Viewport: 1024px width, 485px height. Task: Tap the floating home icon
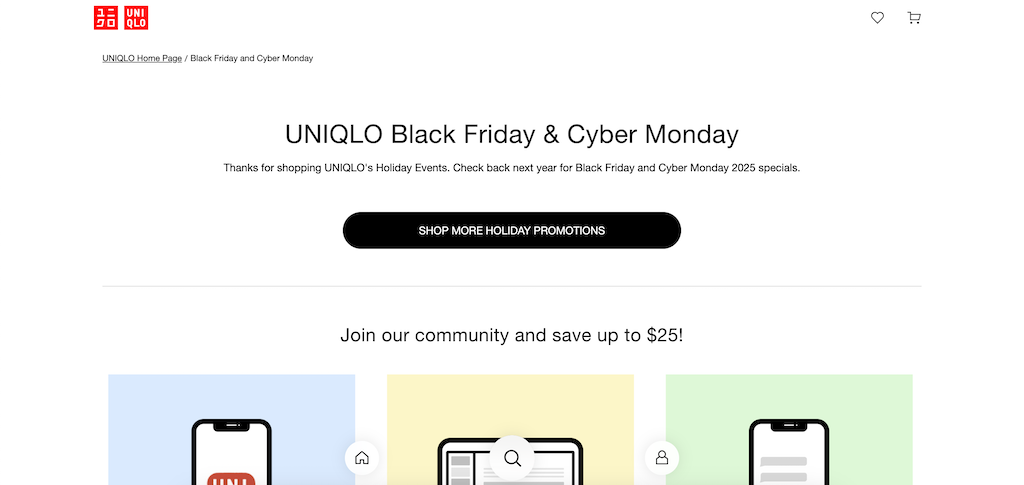(362, 458)
